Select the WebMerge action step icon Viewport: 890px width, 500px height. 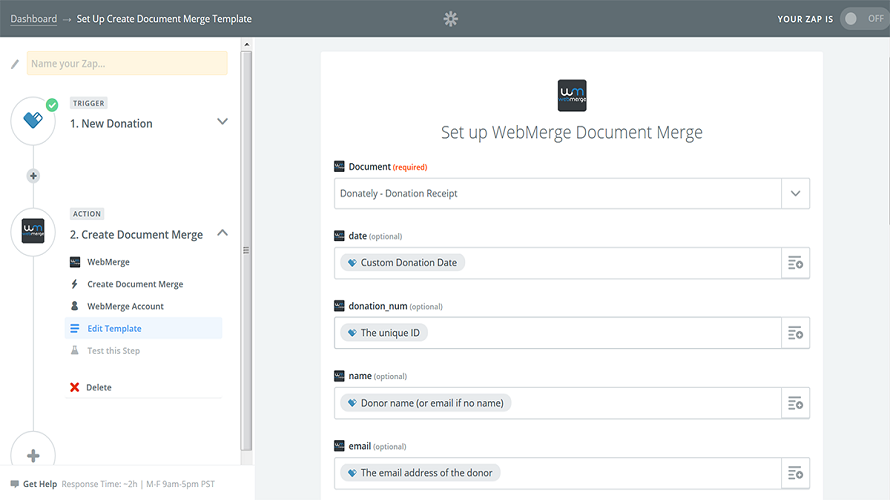[x=33, y=232]
